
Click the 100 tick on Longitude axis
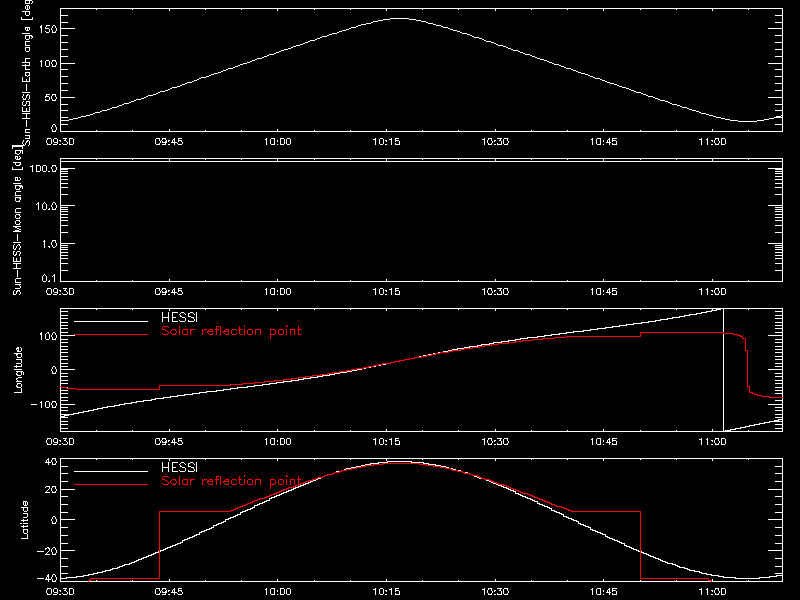coord(48,336)
